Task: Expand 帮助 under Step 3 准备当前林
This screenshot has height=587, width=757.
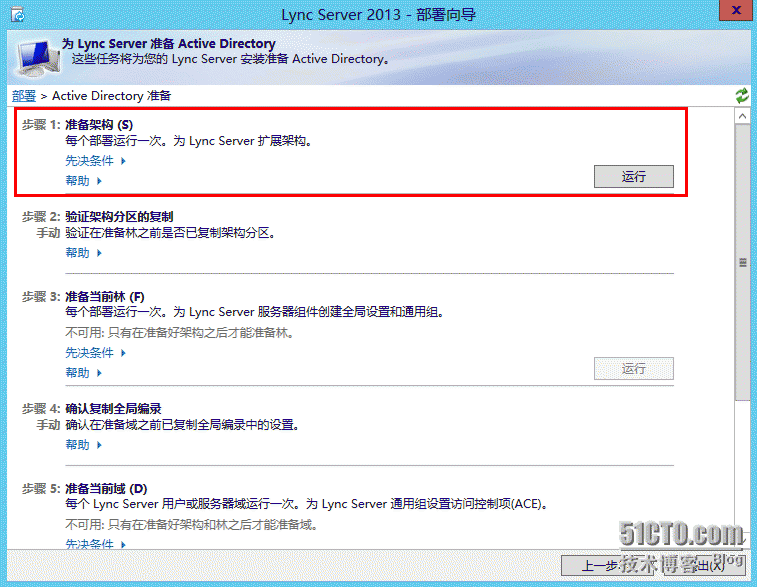Action: click(84, 373)
